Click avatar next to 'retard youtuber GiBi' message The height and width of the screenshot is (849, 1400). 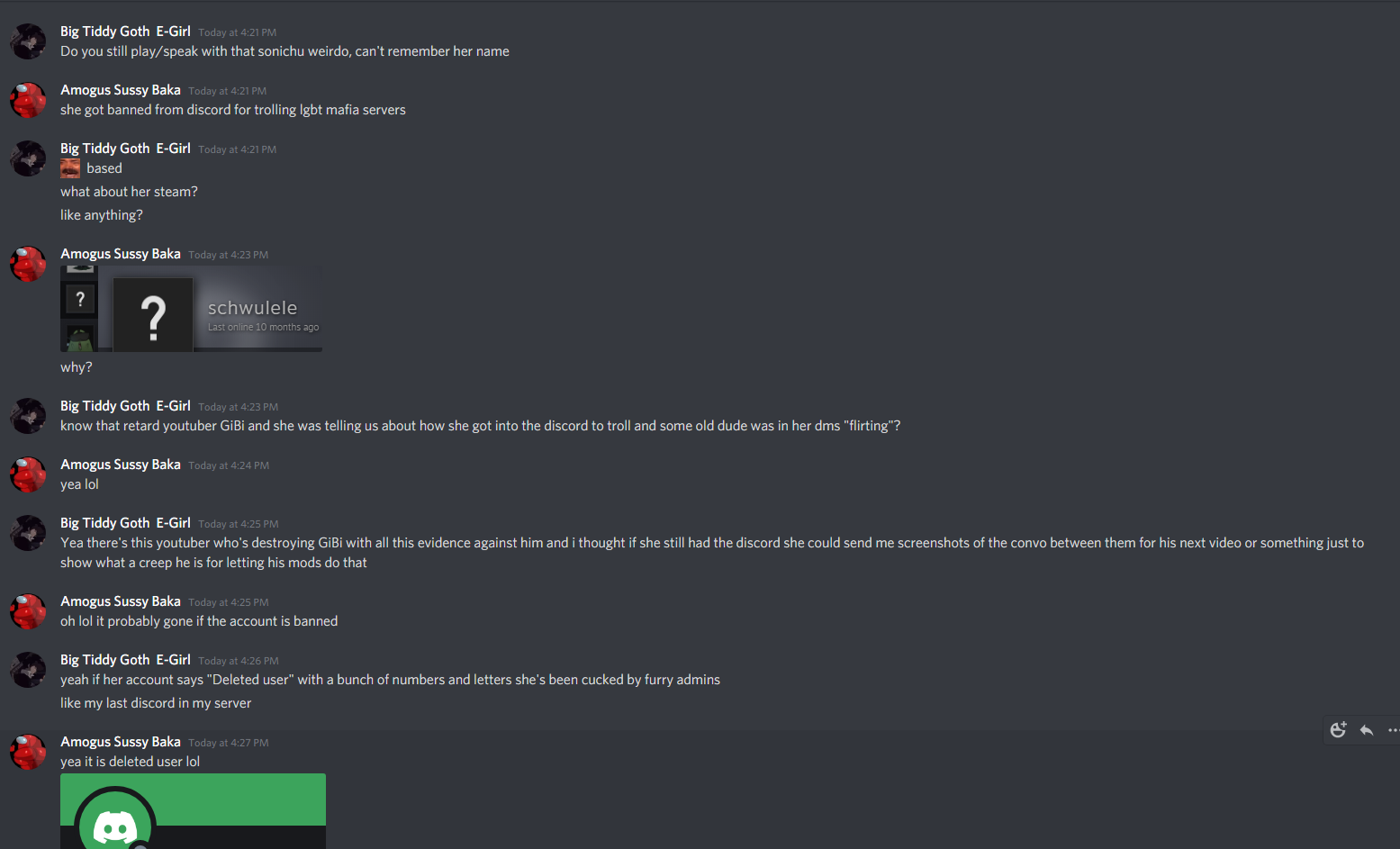pos(28,416)
